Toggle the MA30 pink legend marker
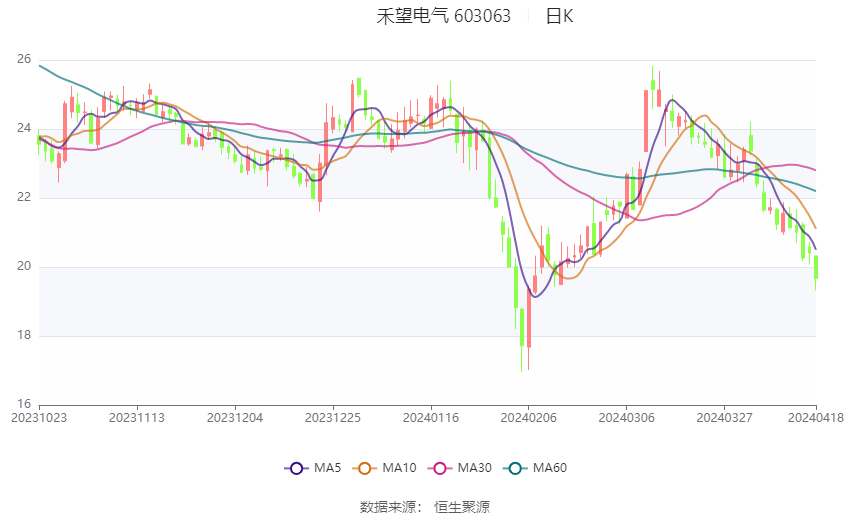Image resolution: width=850 pixels, height=517 pixels. [x=440, y=468]
